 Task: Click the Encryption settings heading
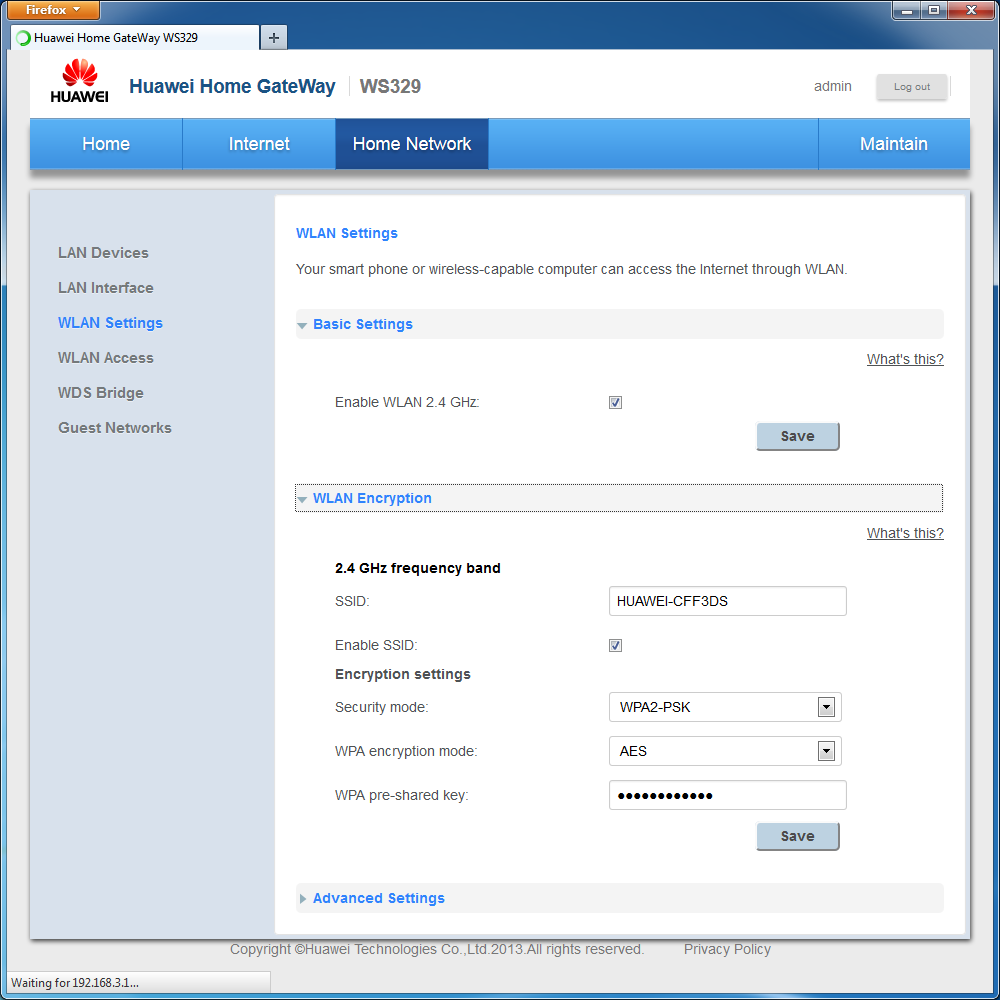click(x=403, y=674)
